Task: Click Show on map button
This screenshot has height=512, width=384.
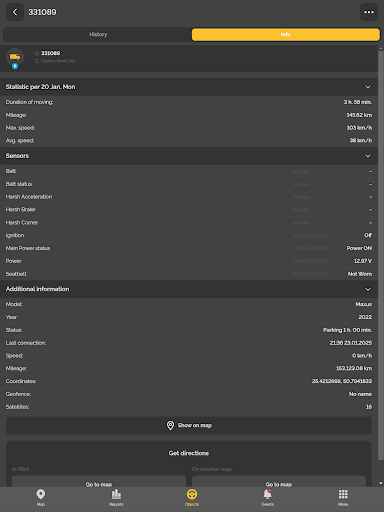Action: click(189, 425)
